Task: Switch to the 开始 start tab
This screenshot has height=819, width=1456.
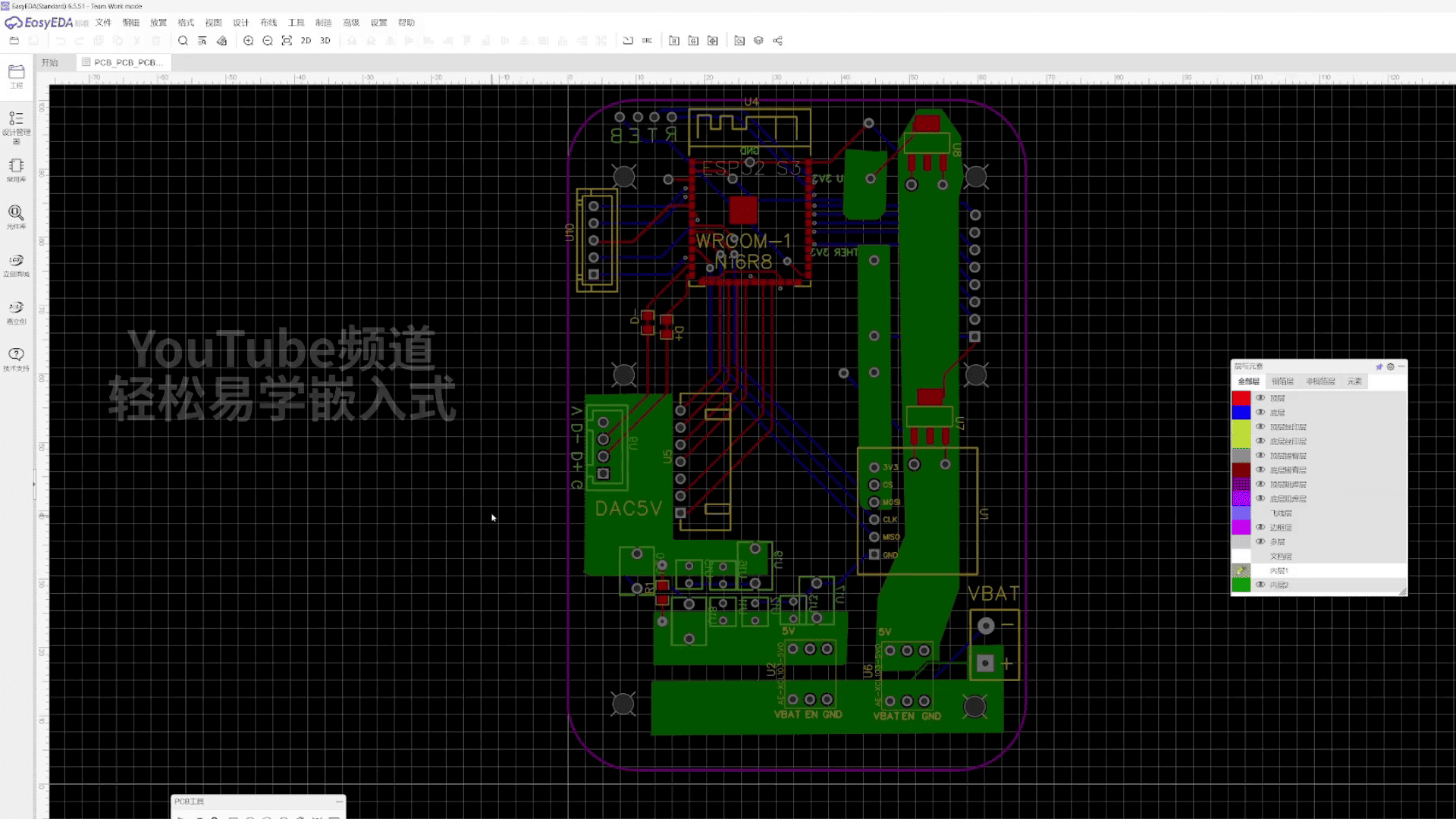Action: (50, 62)
